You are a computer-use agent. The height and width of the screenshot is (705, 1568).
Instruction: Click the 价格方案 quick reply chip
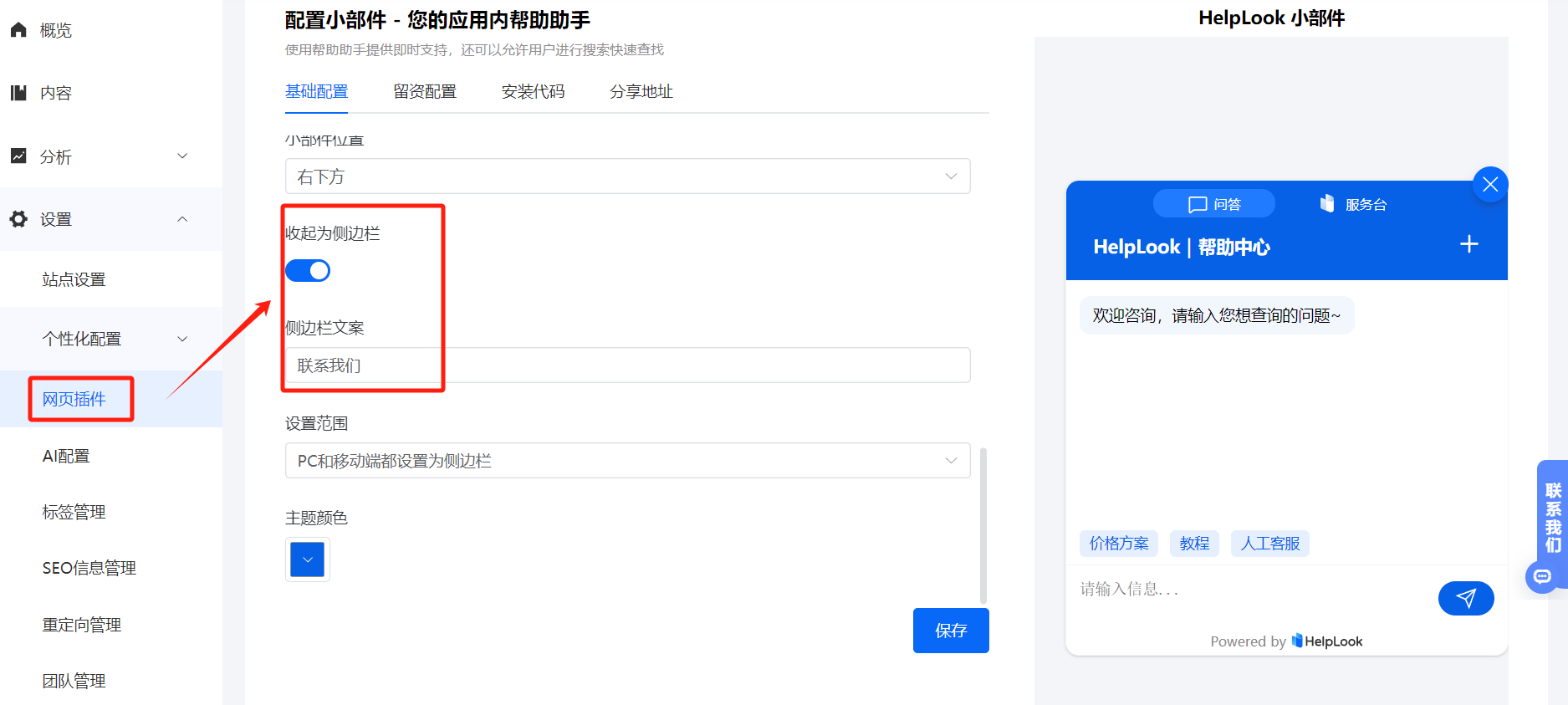pos(1119,544)
